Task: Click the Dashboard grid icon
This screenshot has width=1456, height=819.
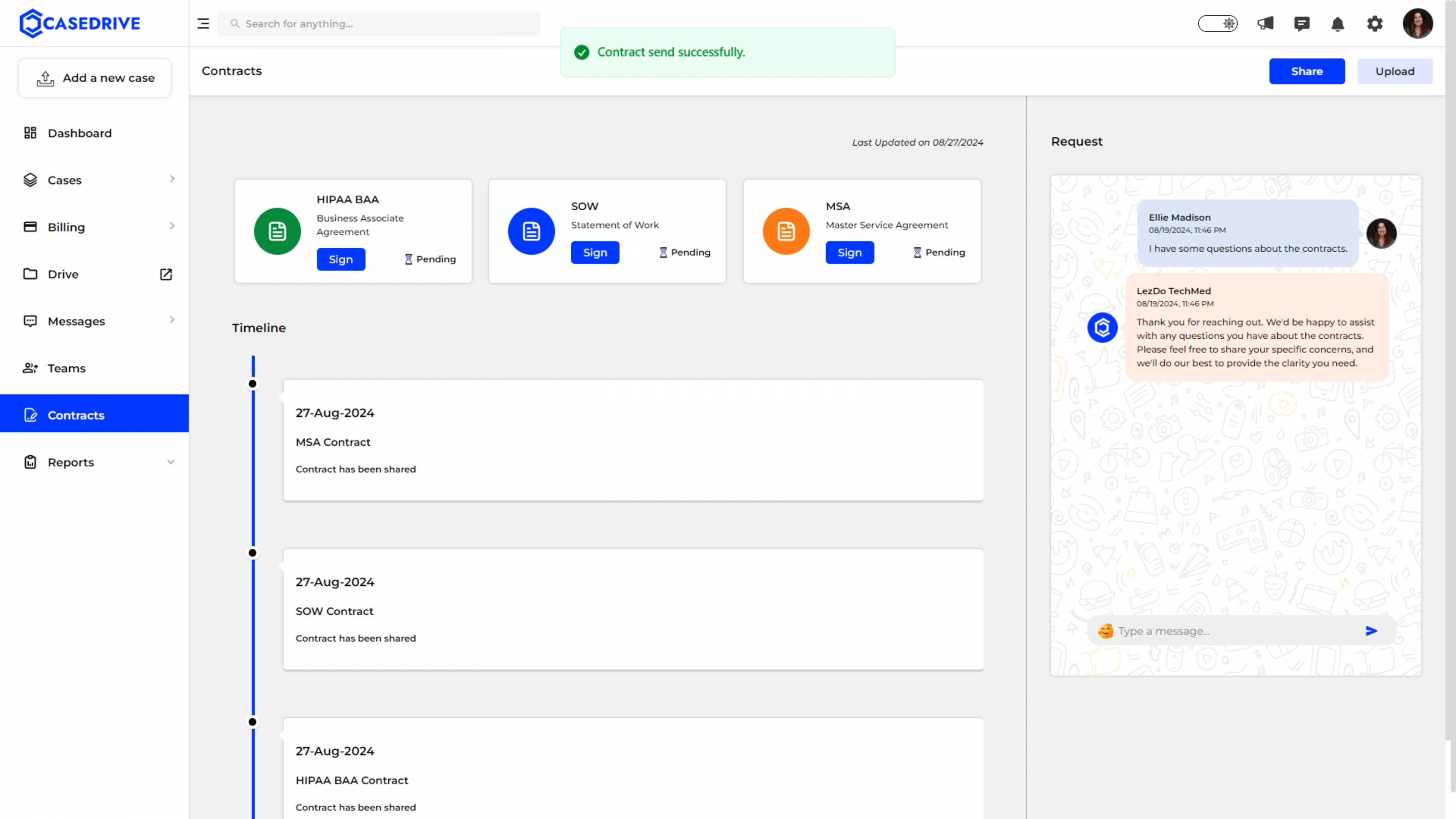Action: (30, 133)
